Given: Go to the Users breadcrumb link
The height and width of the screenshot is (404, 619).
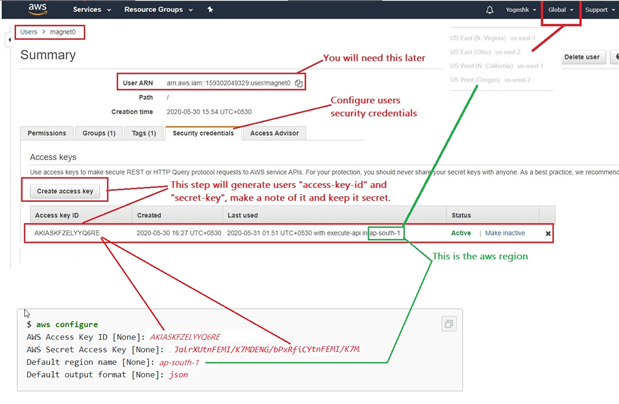Looking at the screenshot, I should coord(28,32).
